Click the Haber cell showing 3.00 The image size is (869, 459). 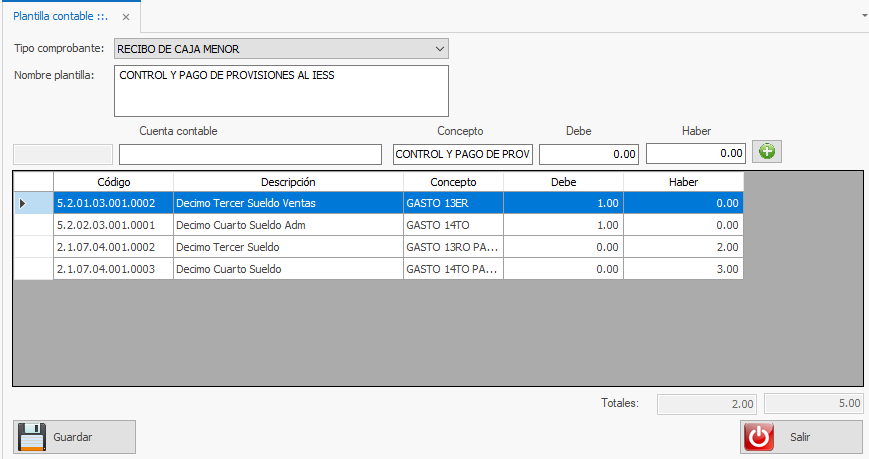click(683, 269)
